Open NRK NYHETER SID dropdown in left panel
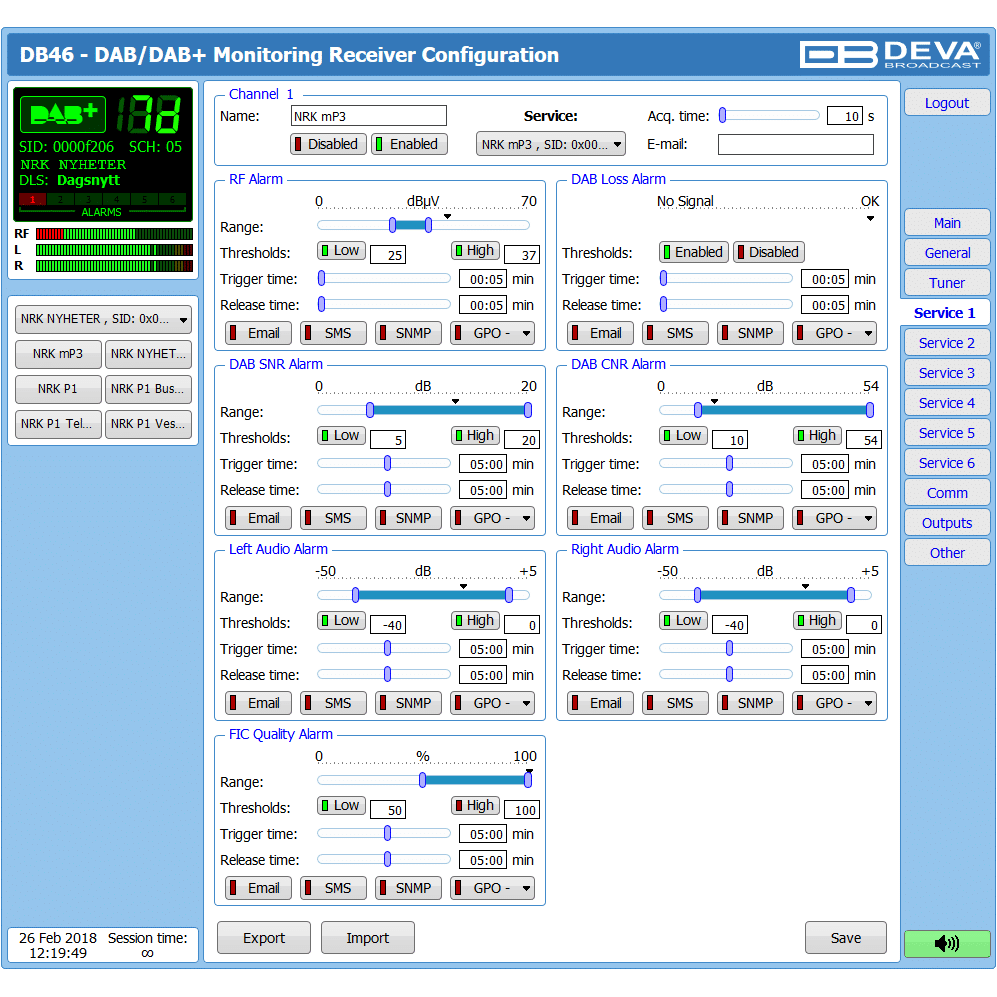 coord(103,319)
